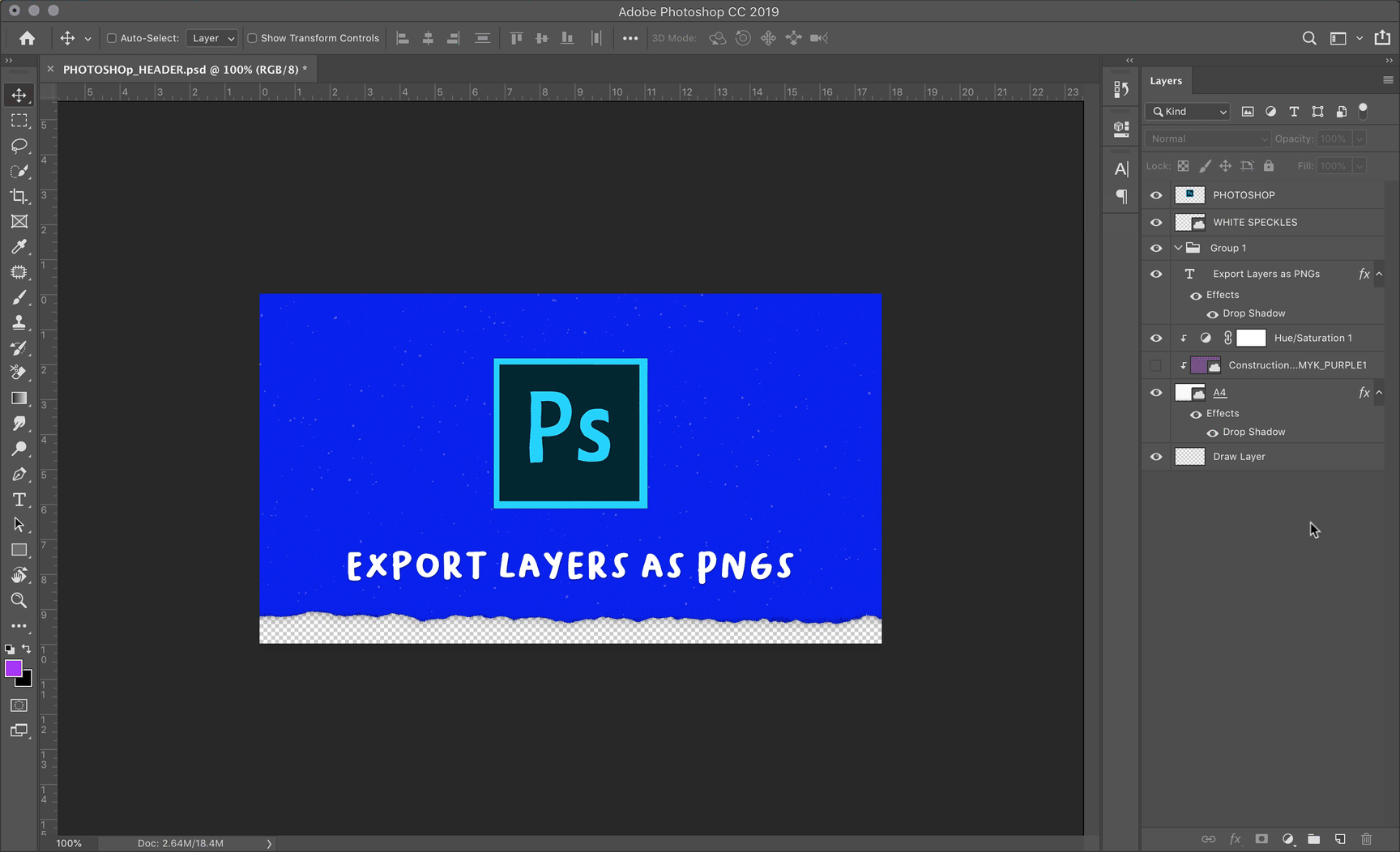Click the foreground purple color swatch
Screen dimensions: 1400x852
(13, 668)
